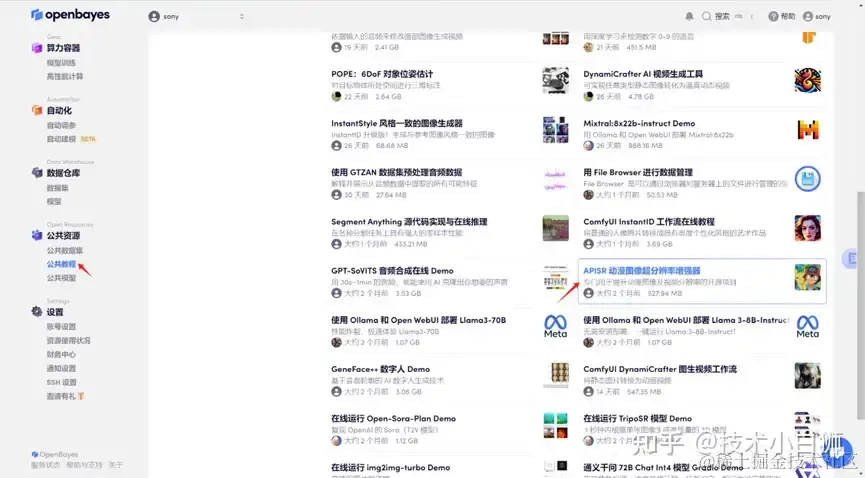This screenshot has height=478, width=865.
Task: Open InstantStyle 风格一致的图像生成器 tutorial
Action: click(x=397, y=123)
